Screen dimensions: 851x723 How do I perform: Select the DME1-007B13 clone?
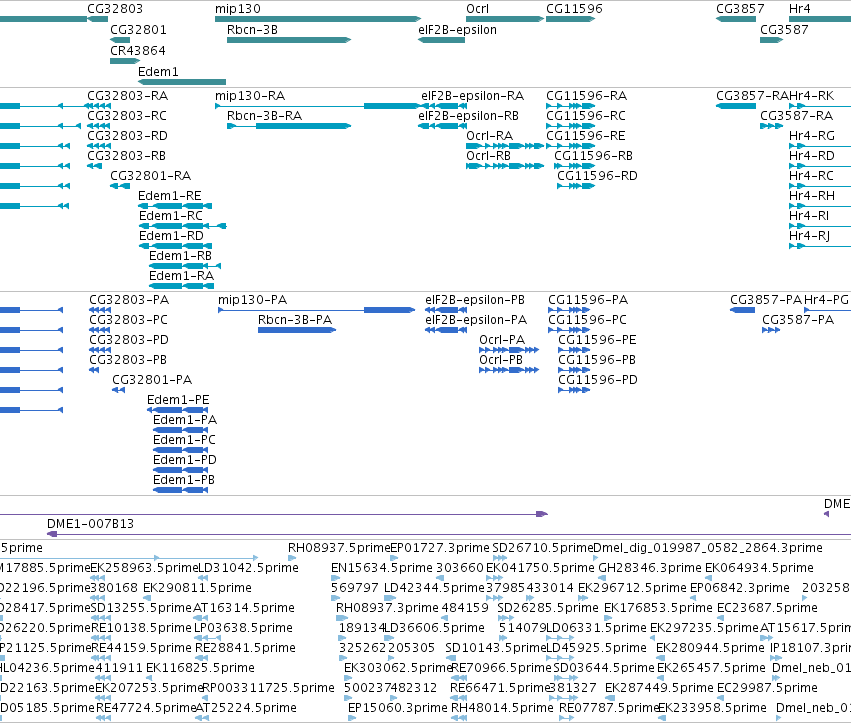click(x=449, y=535)
